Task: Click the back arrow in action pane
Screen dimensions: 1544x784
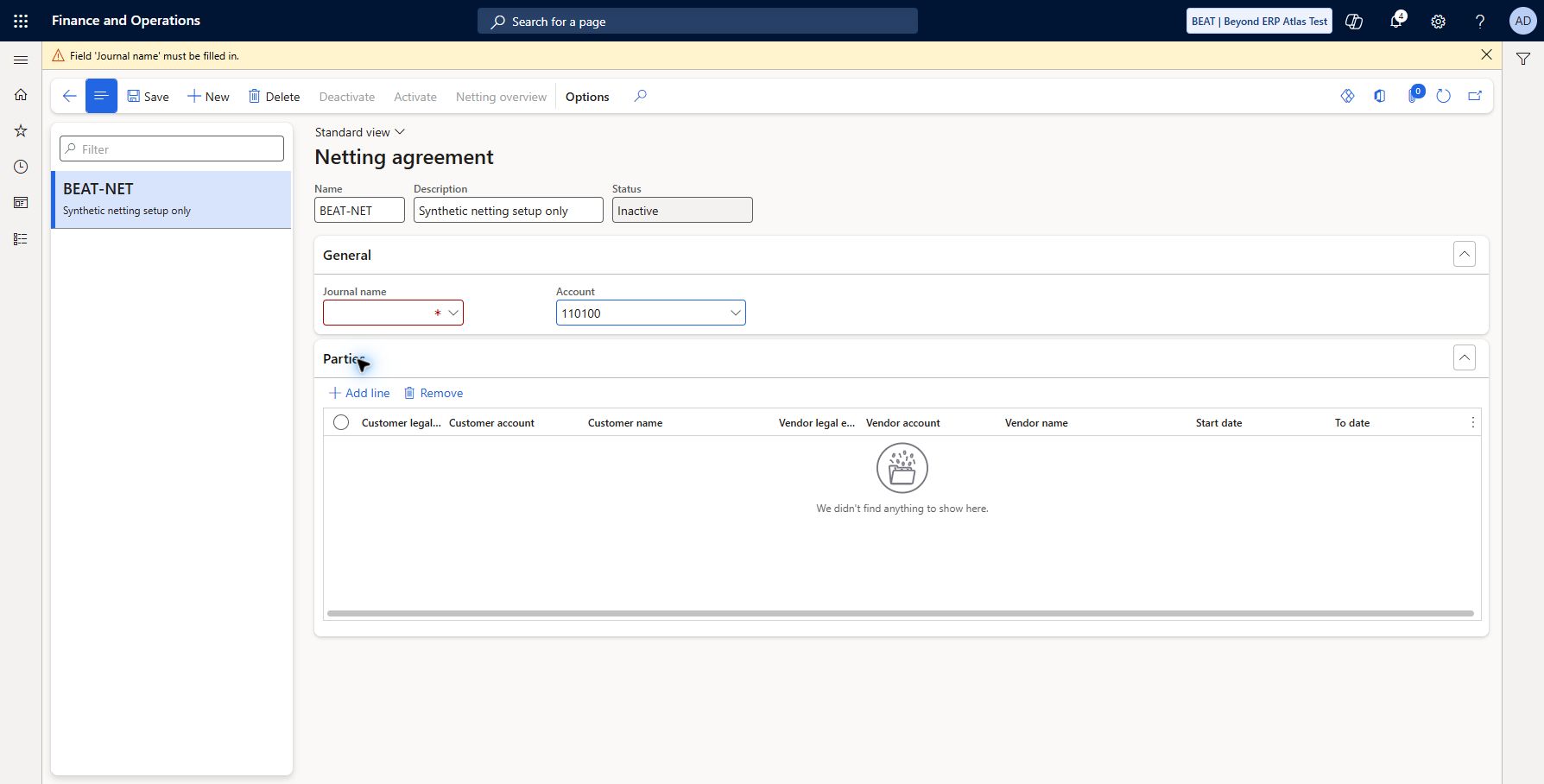Action: coord(69,96)
